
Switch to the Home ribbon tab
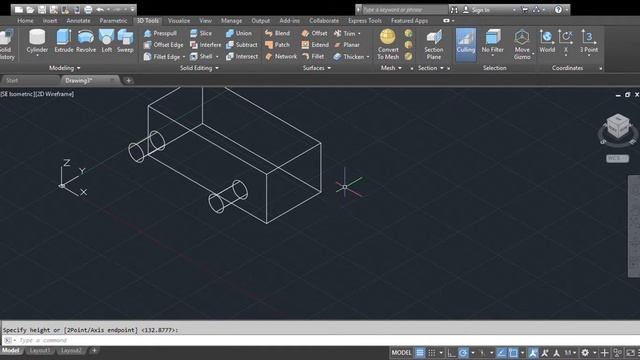tap(25, 21)
